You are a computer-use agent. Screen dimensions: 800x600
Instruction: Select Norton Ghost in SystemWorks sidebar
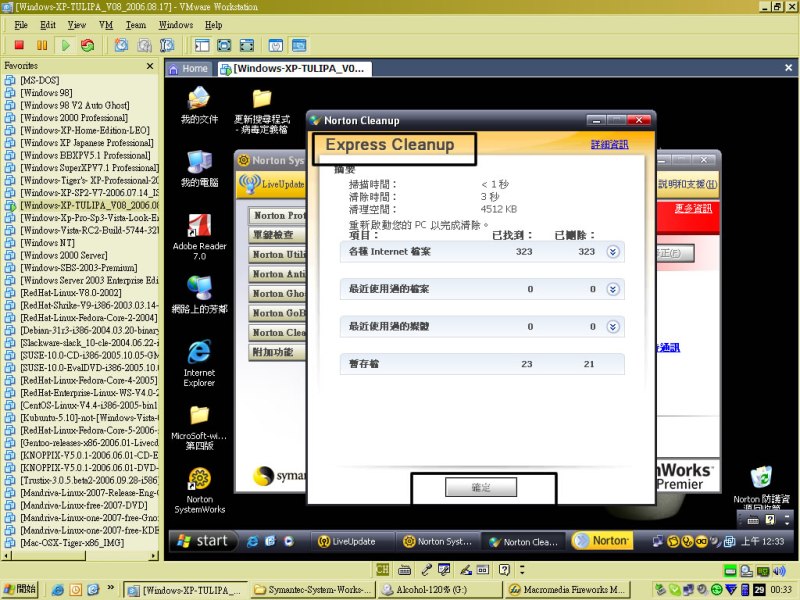click(278, 293)
